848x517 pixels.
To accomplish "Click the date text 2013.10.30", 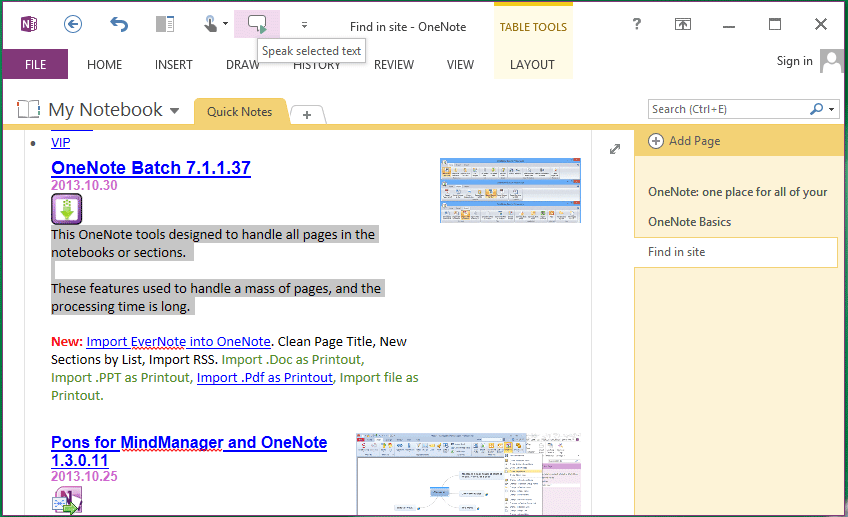I will tap(84, 185).
